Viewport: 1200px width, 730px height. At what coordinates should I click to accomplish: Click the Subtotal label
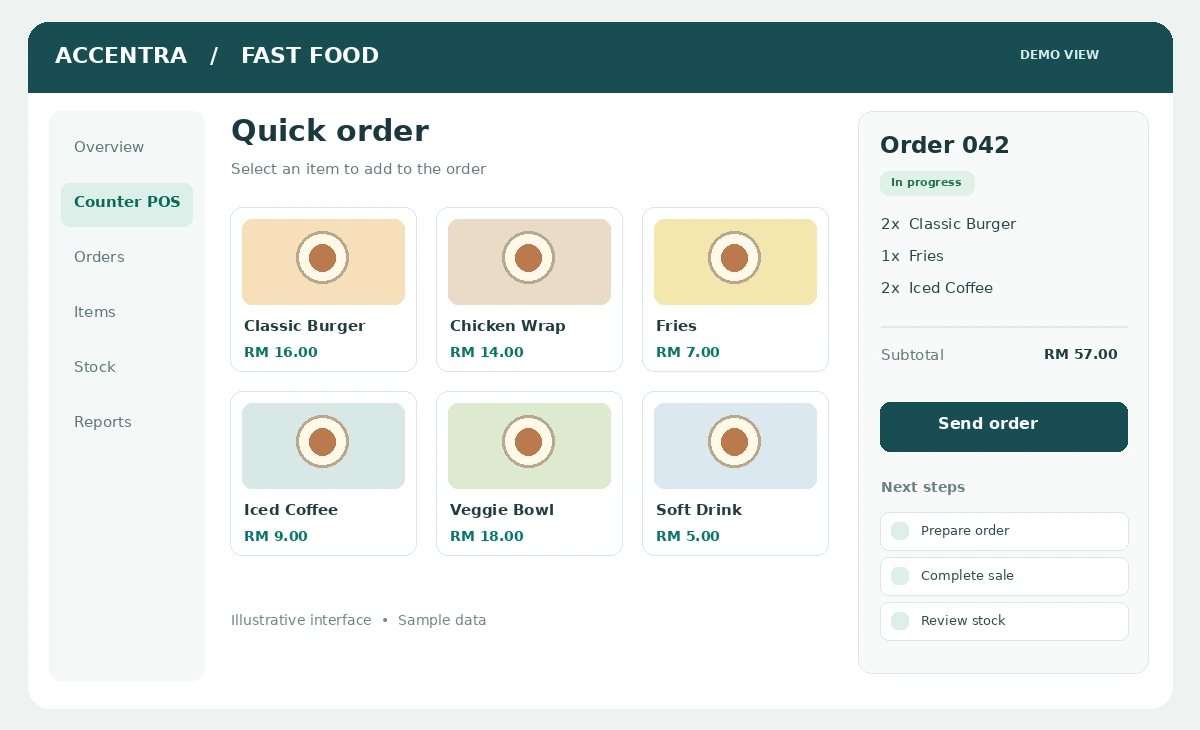(x=912, y=355)
